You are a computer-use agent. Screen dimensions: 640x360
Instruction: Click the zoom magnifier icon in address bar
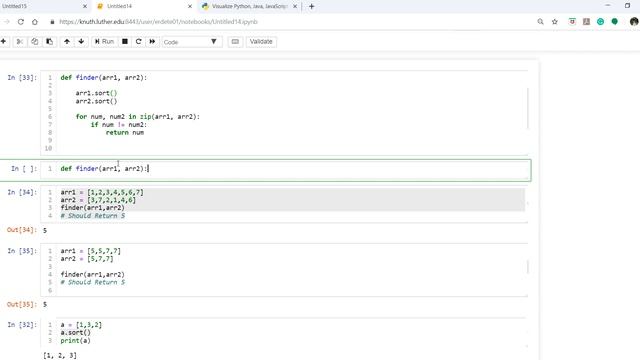click(x=540, y=22)
